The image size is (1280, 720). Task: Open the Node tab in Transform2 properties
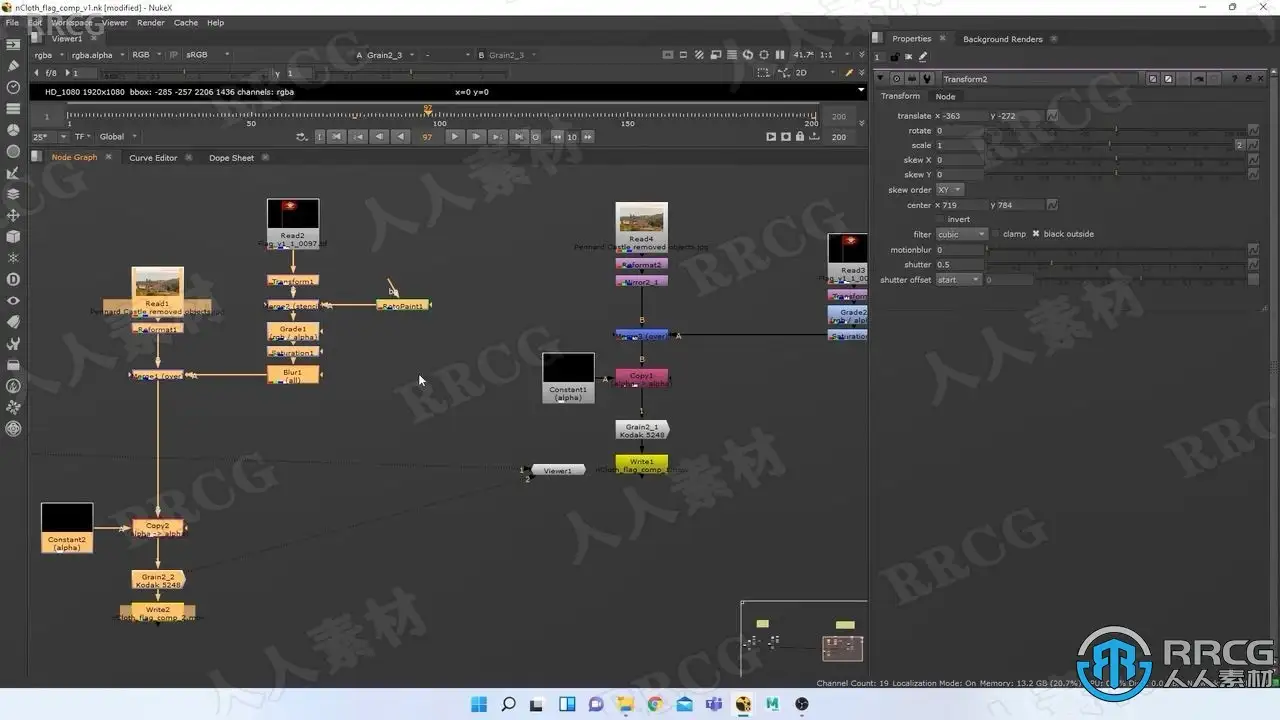coord(945,97)
